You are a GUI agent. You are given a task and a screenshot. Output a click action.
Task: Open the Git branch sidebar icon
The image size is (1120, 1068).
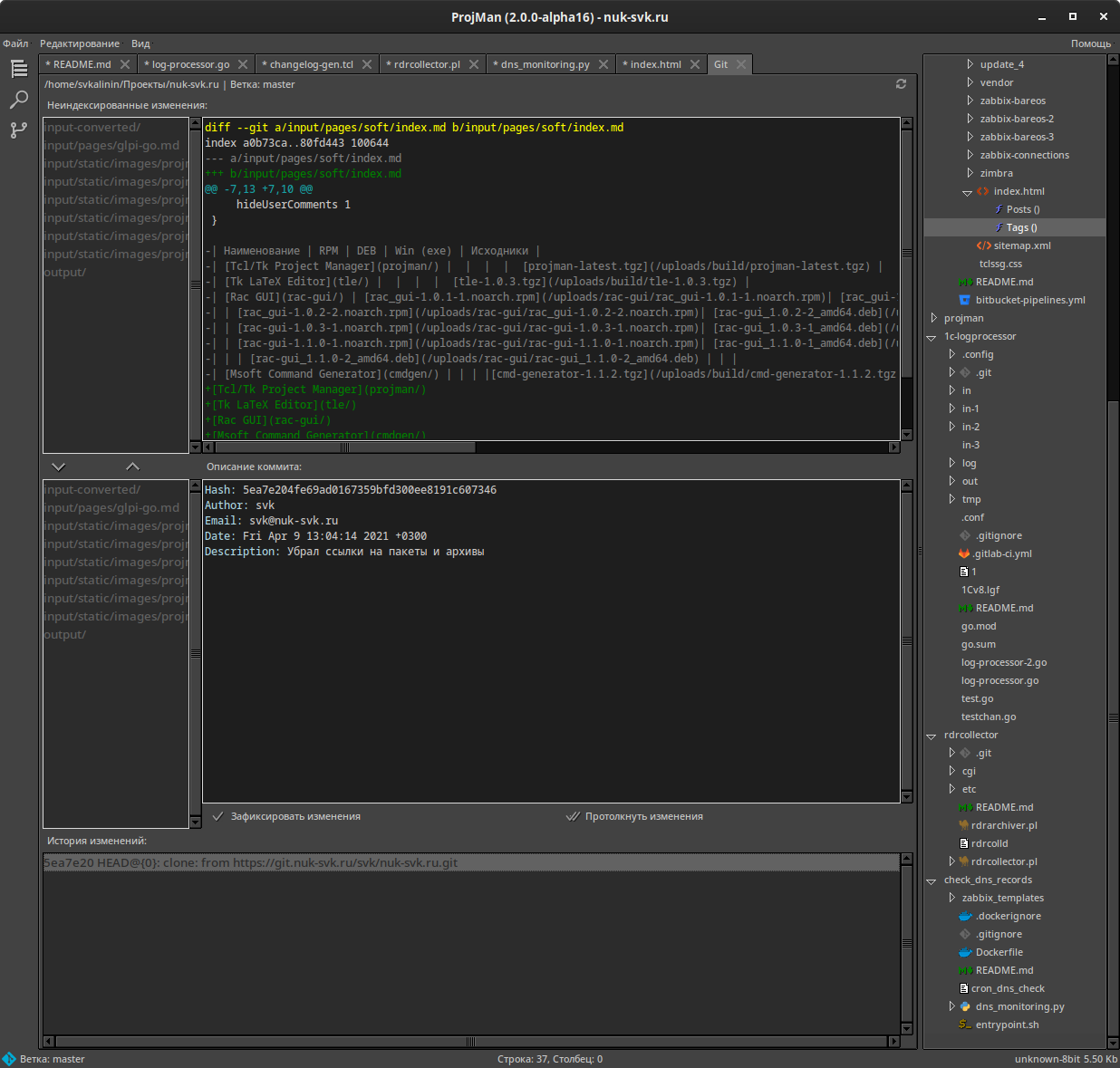[x=19, y=130]
